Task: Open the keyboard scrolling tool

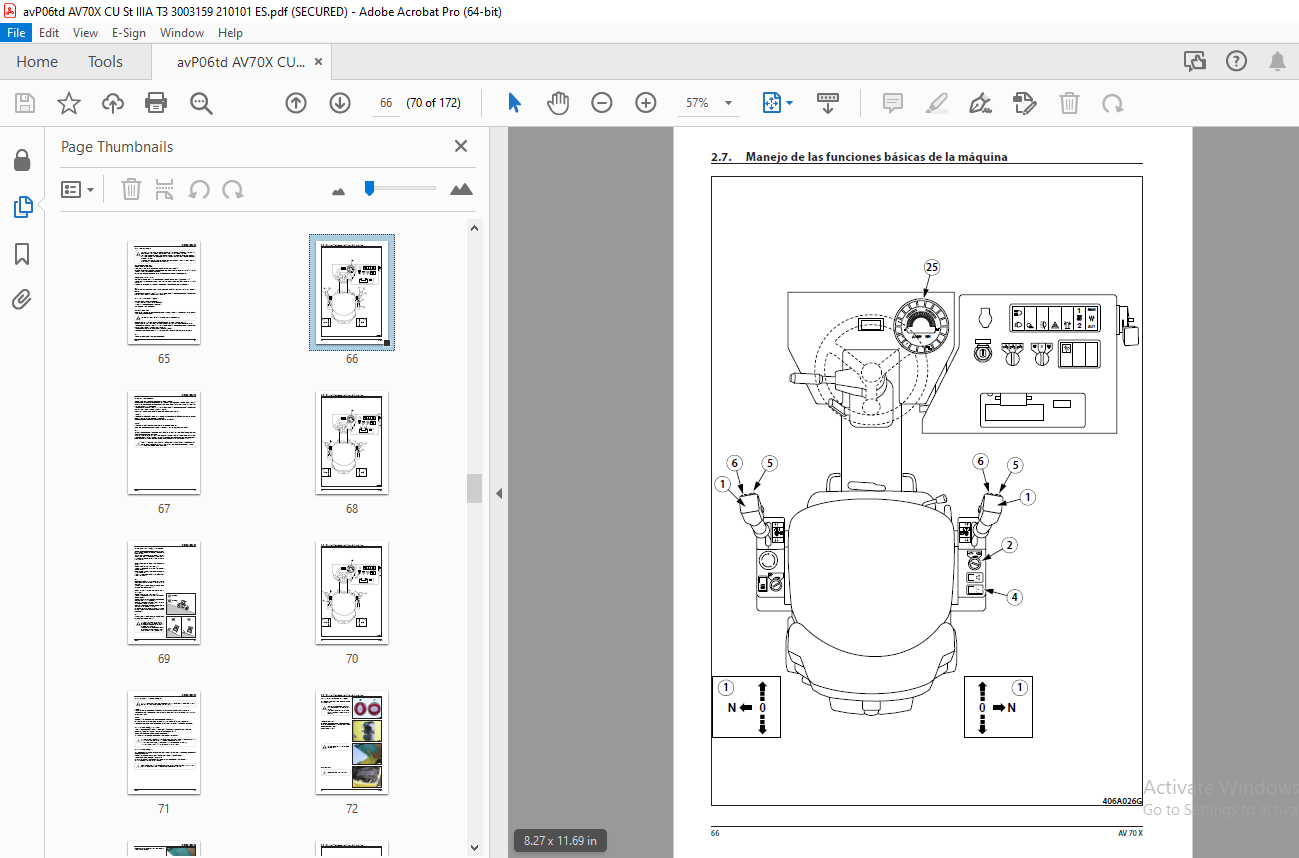Action: [828, 103]
